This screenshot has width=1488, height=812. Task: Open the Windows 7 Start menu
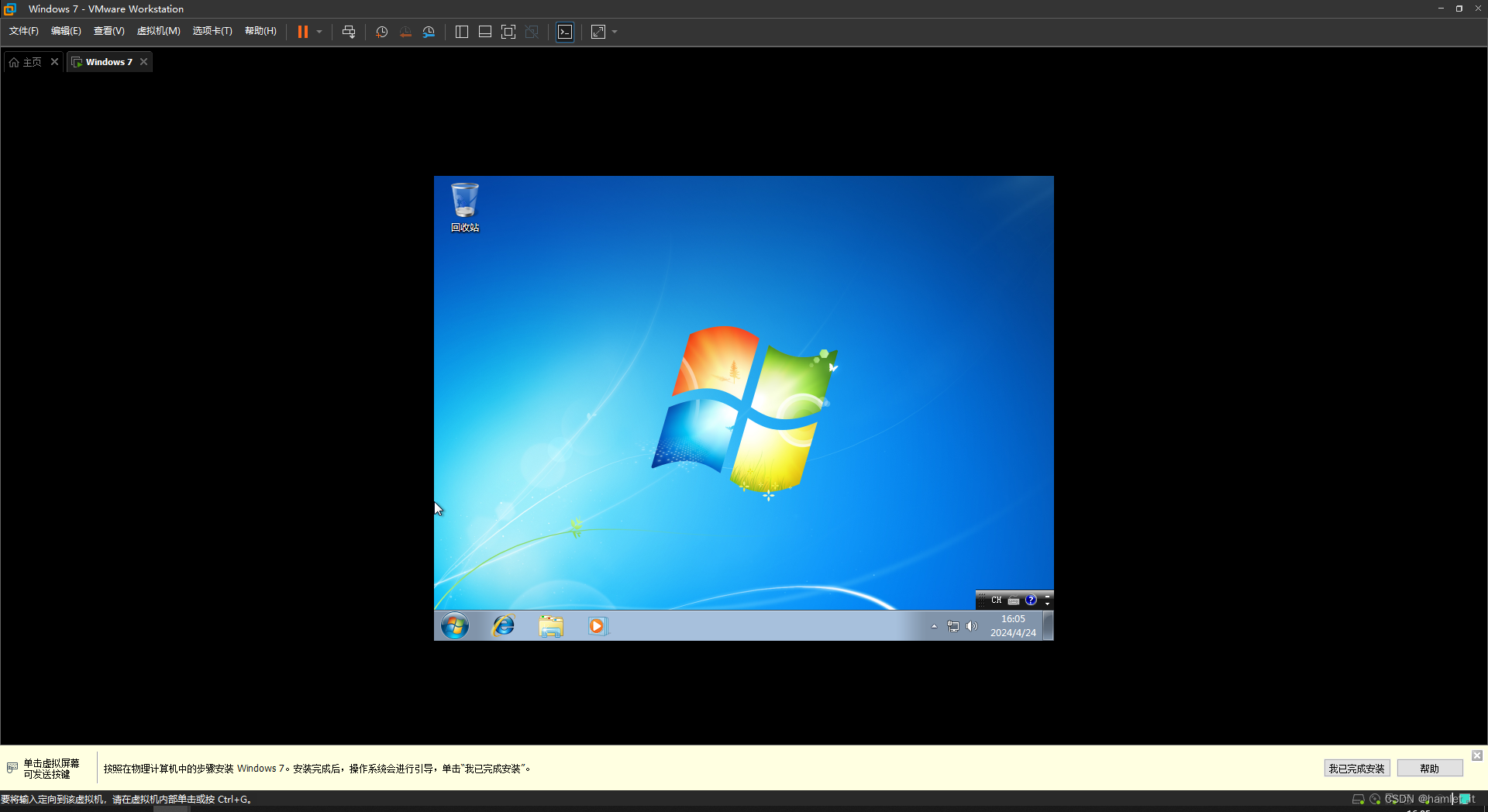pos(455,625)
